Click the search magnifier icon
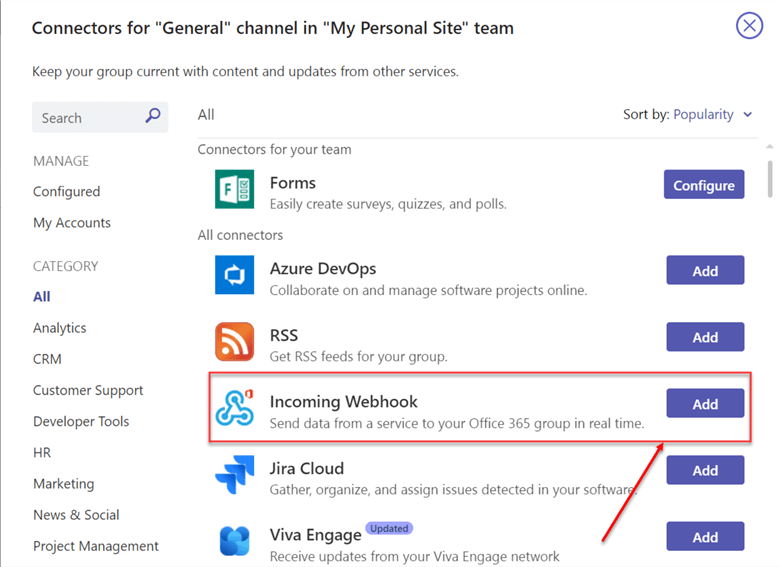780x567 pixels. point(153,116)
